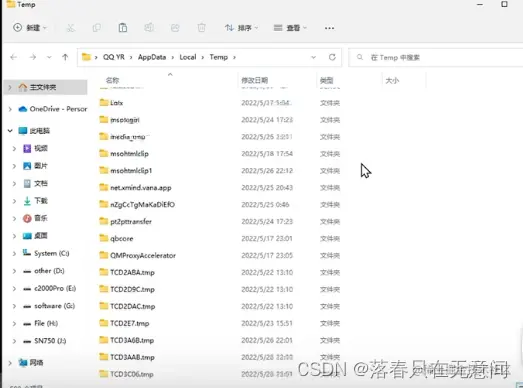Click the Temp breadcrumb segment

pos(218,57)
